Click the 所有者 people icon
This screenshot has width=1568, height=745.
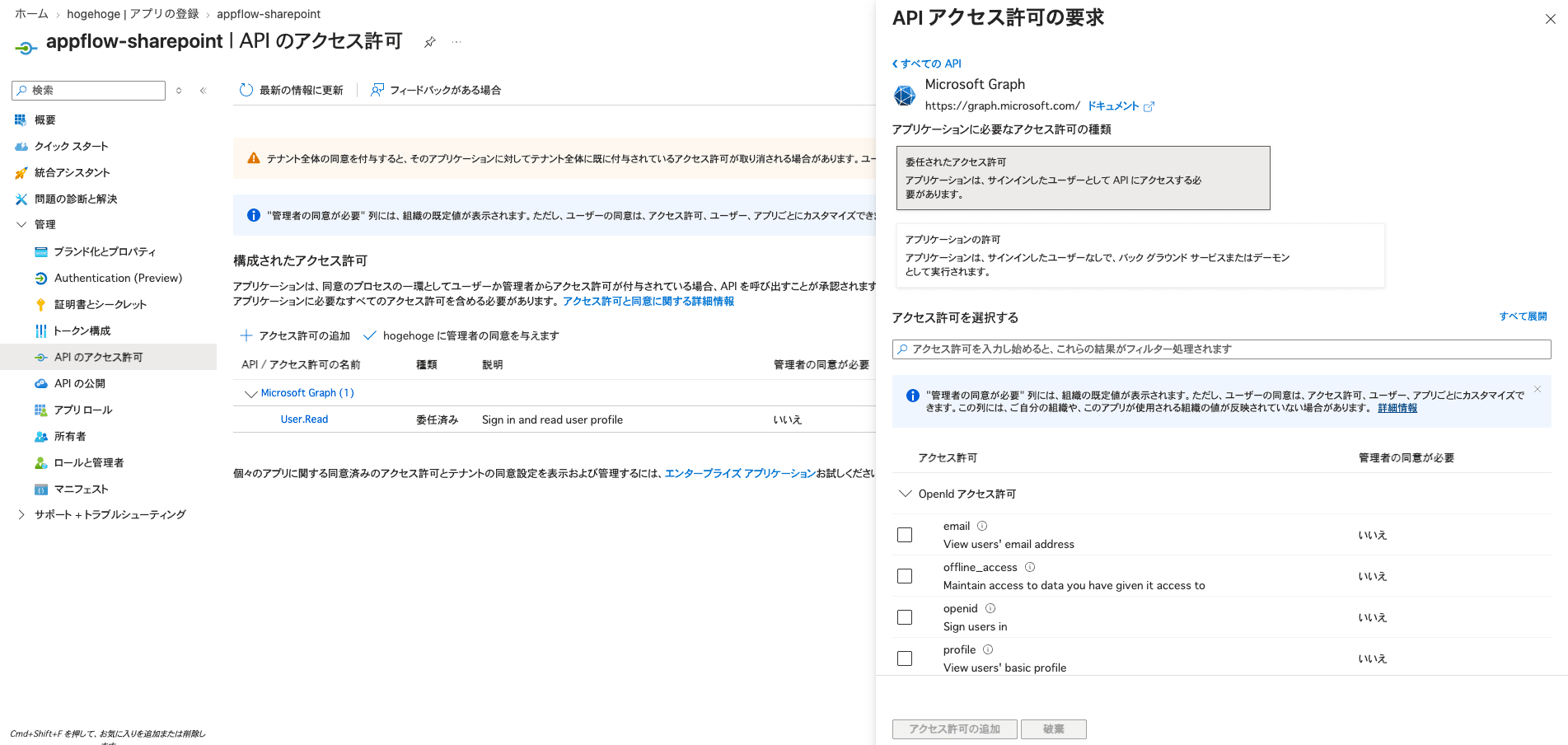click(x=40, y=437)
